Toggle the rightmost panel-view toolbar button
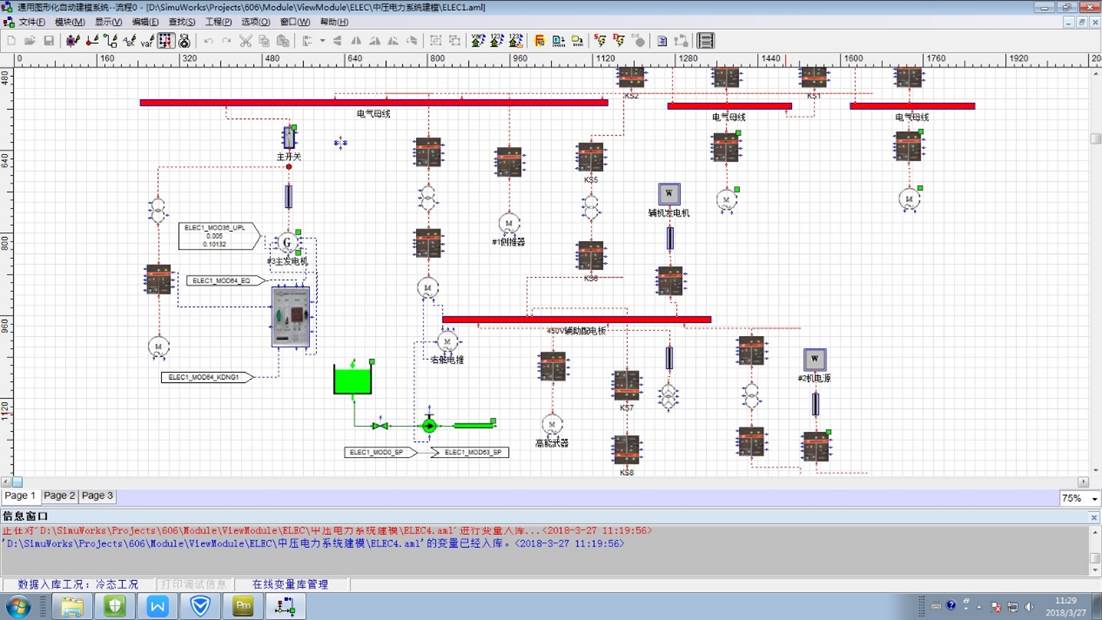 click(x=706, y=41)
